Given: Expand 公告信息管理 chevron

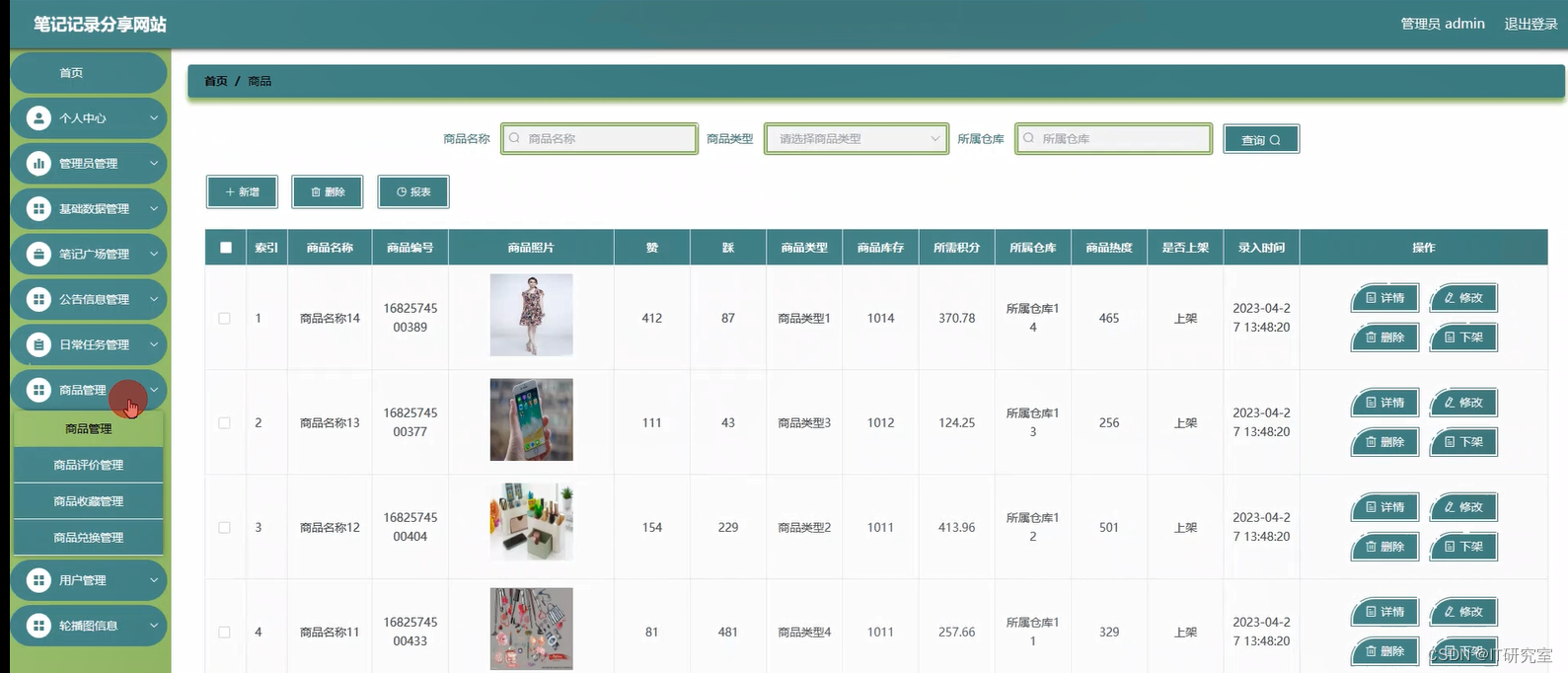Looking at the screenshot, I should [x=154, y=299].
